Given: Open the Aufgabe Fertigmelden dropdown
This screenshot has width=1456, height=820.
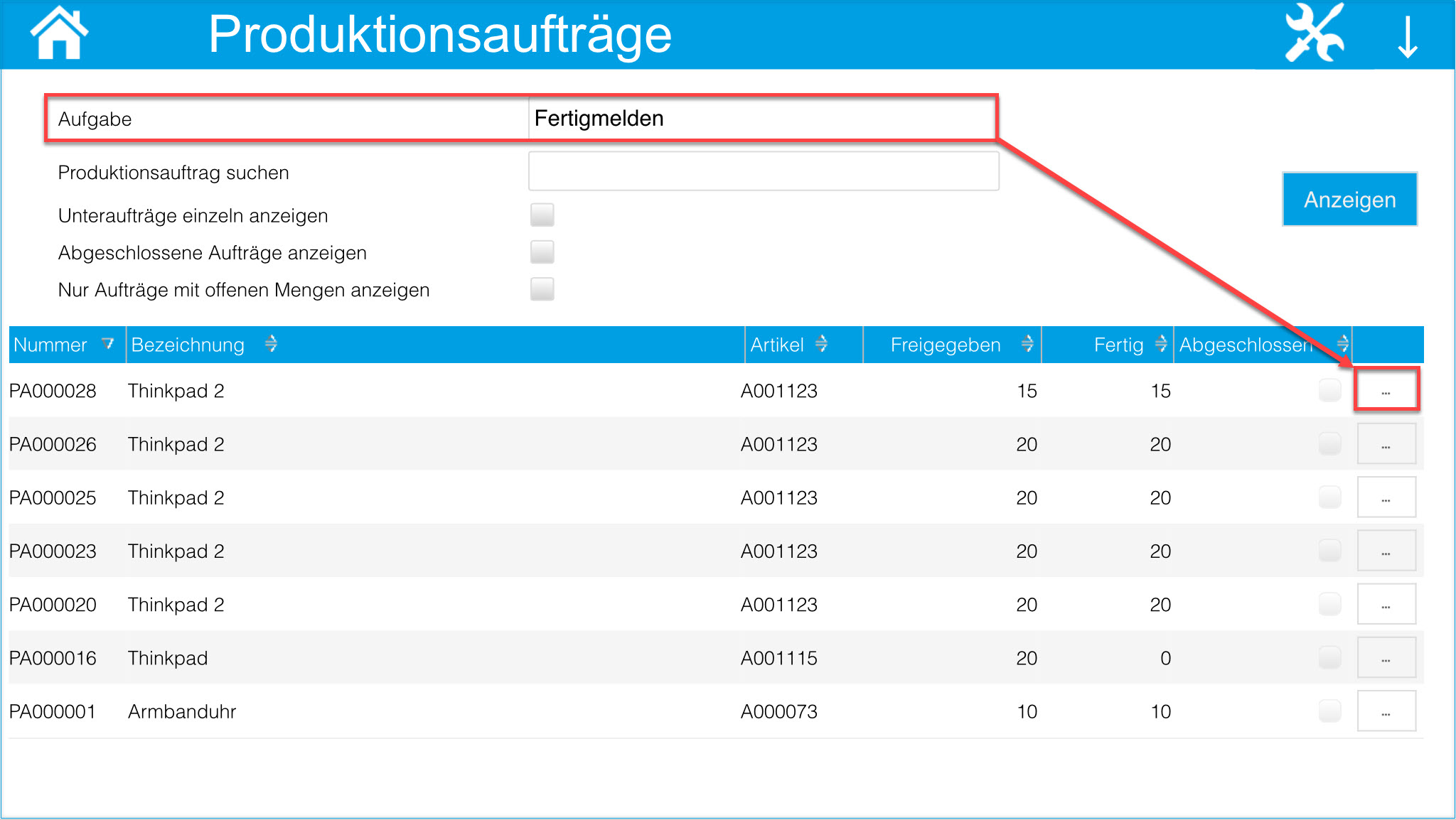Looking at the screenshot, I should pos(762,119).
